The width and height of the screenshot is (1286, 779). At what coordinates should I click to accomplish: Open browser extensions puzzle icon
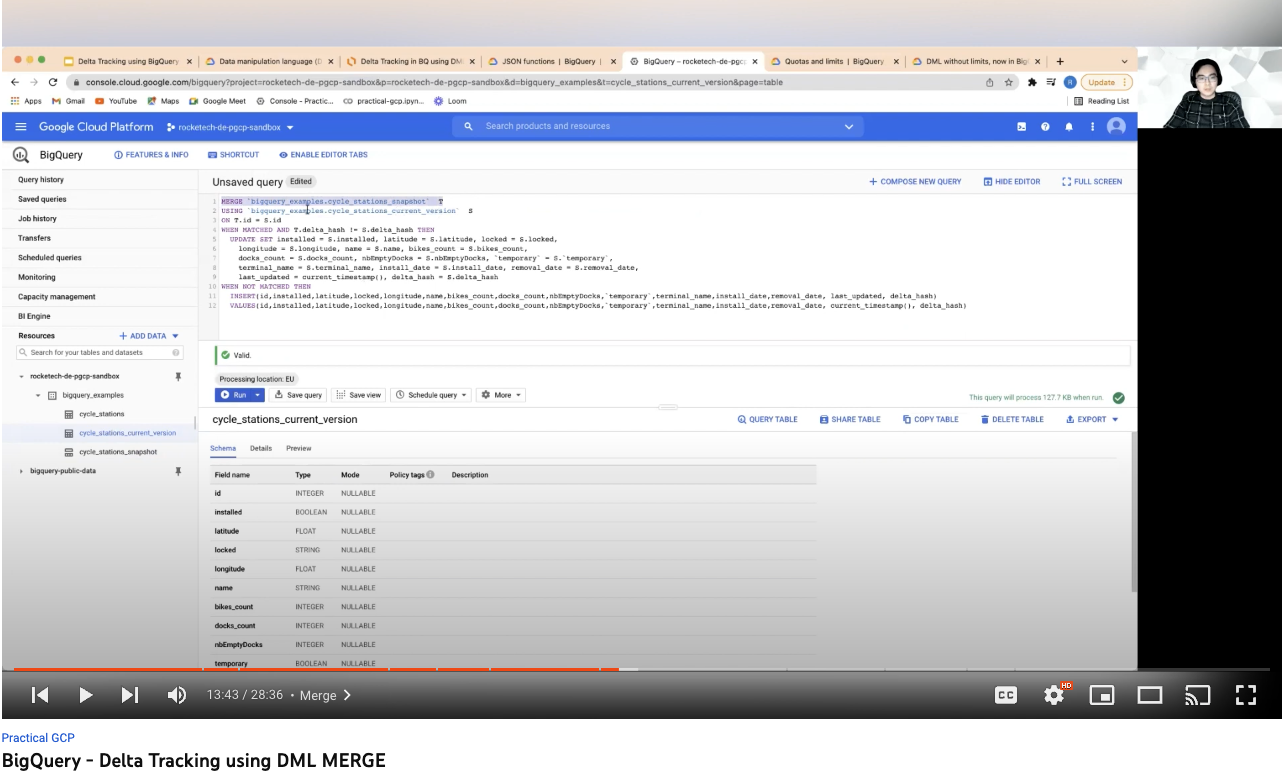(1032, 82)
